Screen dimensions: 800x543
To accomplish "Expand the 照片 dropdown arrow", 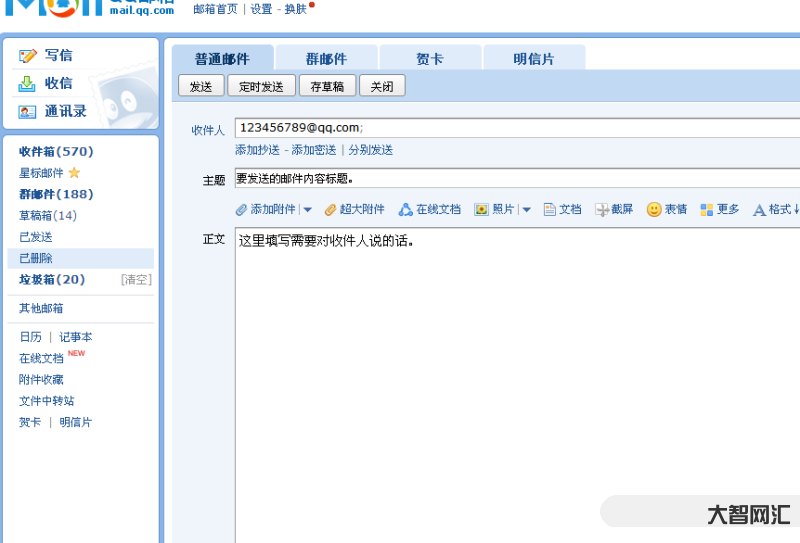I will coord(526,210).
